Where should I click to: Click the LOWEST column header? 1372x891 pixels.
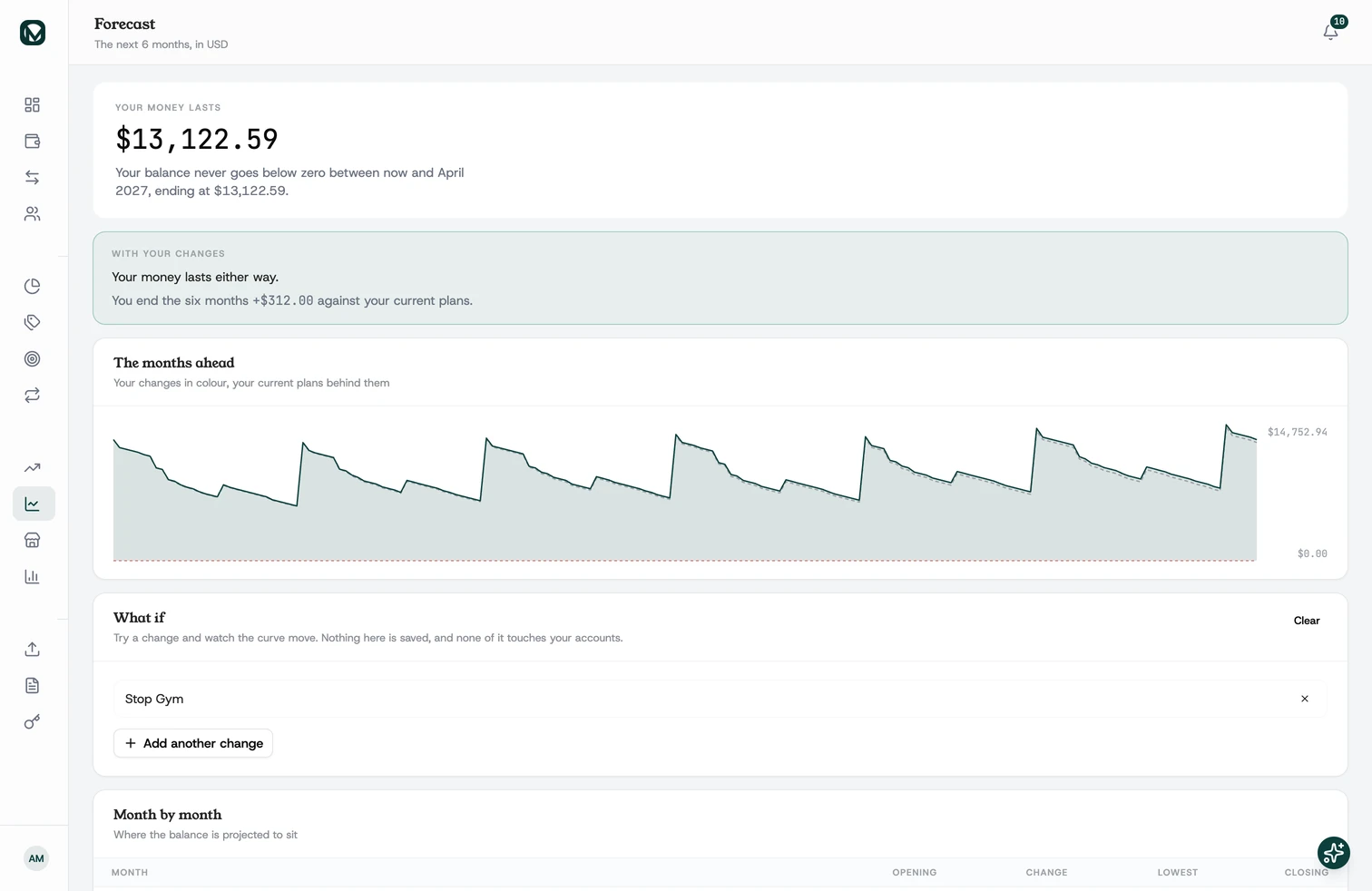coord(1177,873)
